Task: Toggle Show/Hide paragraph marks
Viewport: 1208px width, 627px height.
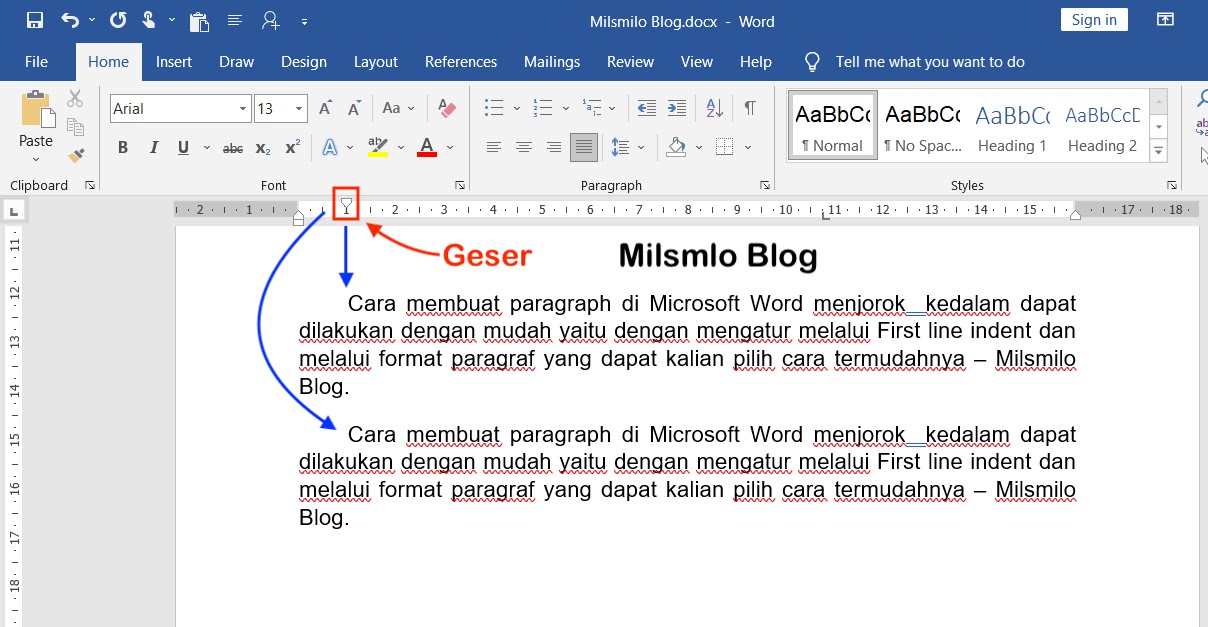Action: [x=749, y=108]
